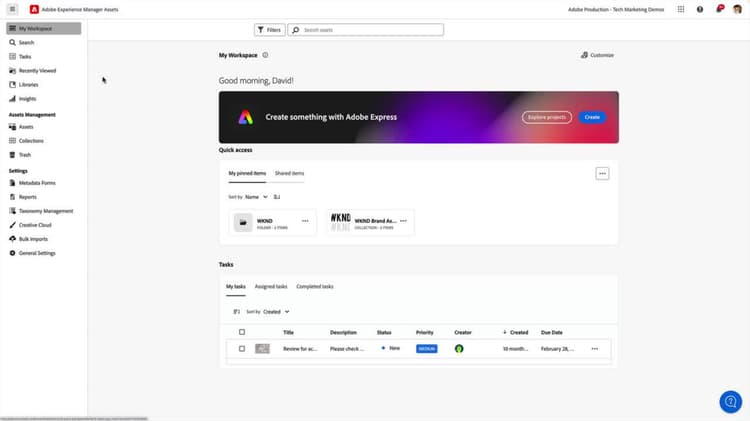Open the app switcher grid icon
Screen dimensions: 750x421
tap(681, 9)
